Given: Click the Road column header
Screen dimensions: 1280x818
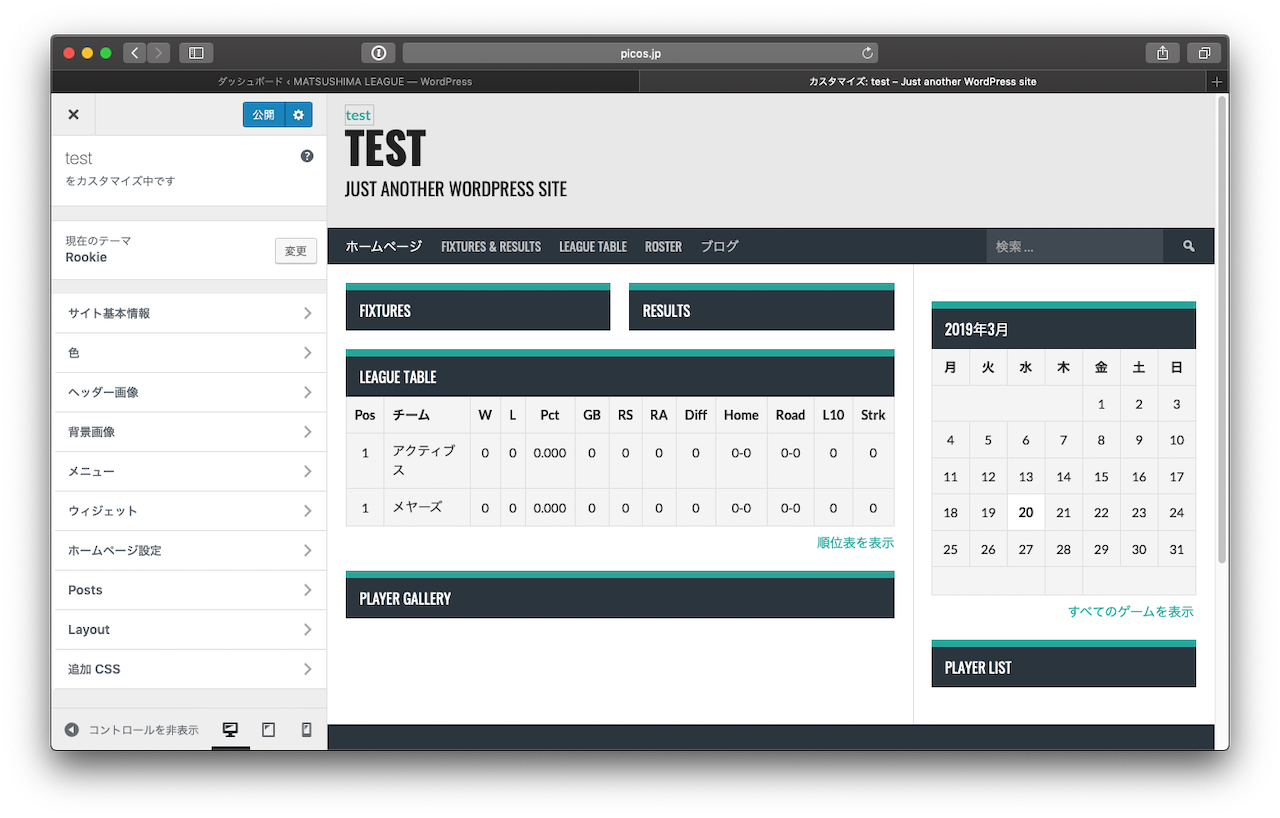Looking at the screenshot, I should 790,415.
